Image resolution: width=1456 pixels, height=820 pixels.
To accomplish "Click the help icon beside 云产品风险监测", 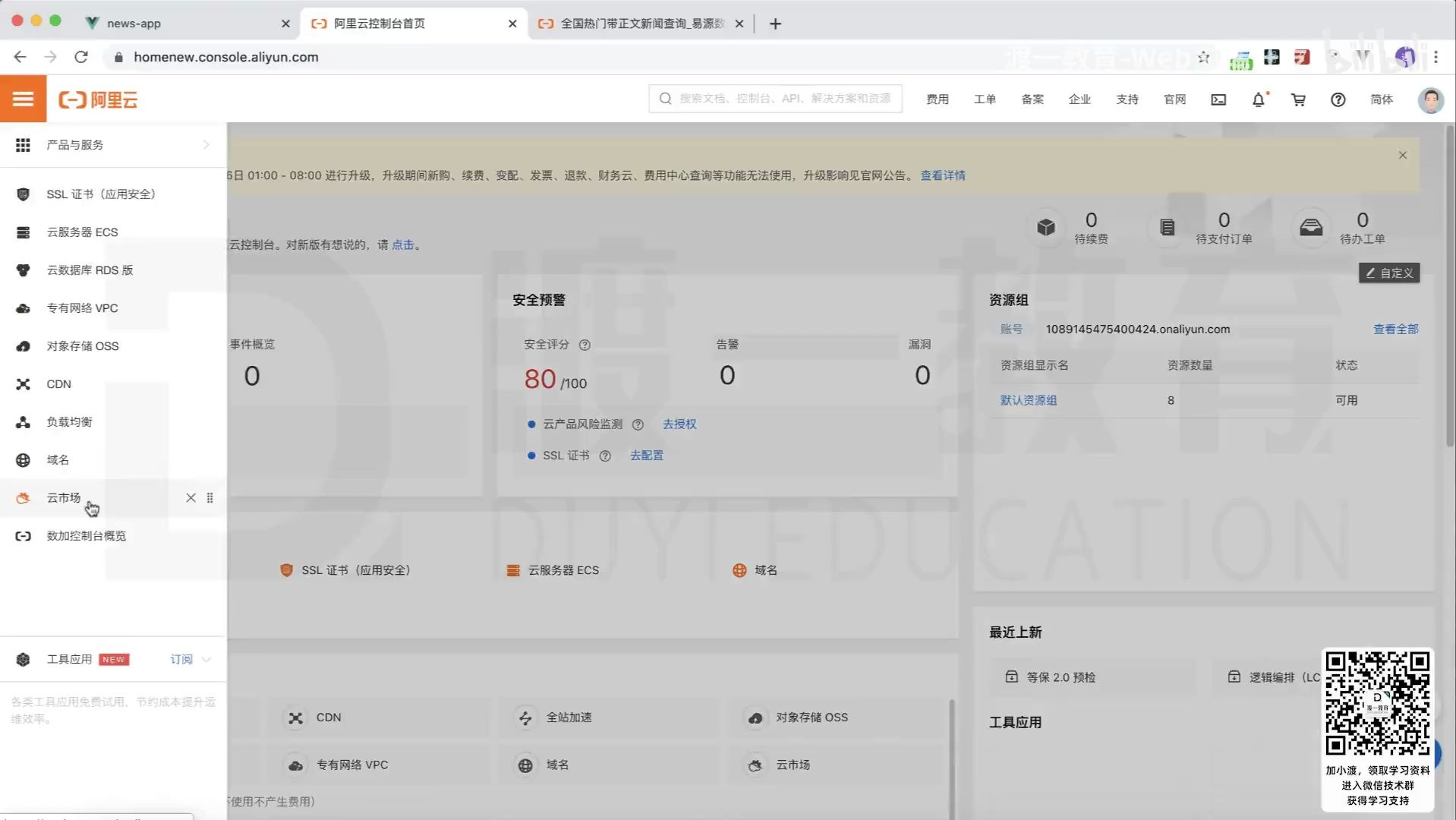I will [638, 424].
